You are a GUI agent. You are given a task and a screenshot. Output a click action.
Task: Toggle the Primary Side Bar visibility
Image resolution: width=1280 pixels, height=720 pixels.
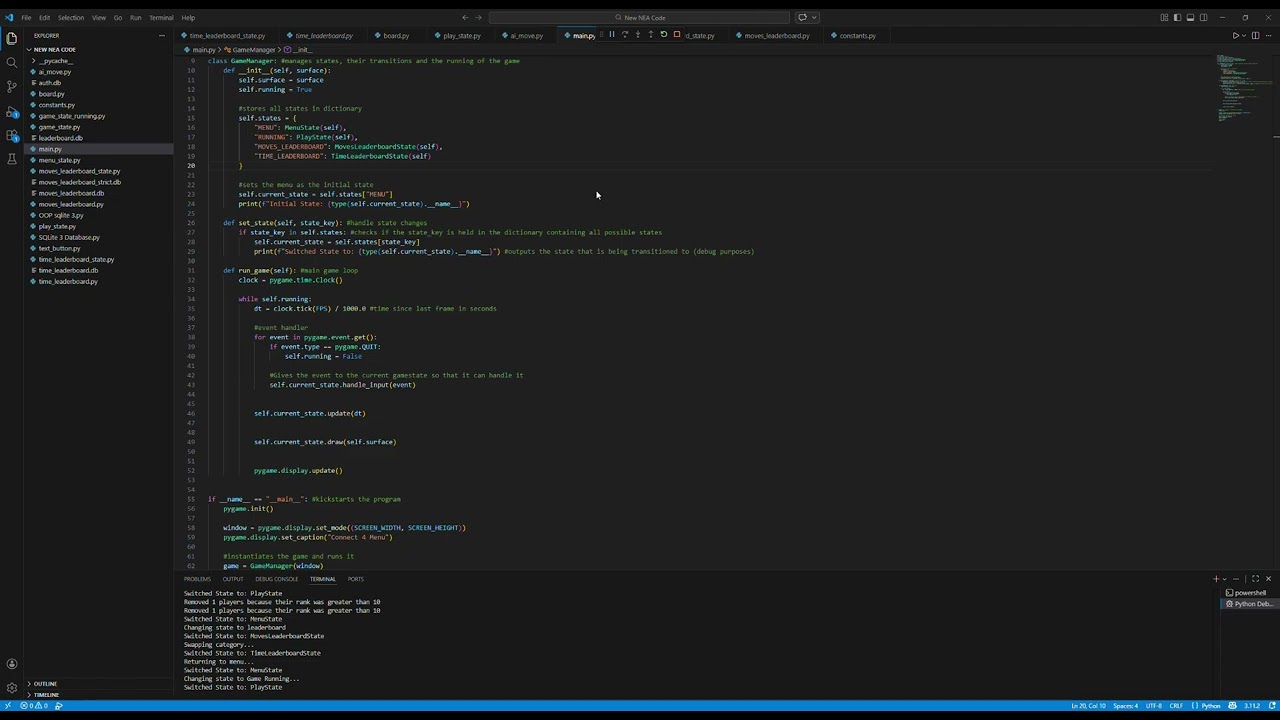tap(1177, 17)
